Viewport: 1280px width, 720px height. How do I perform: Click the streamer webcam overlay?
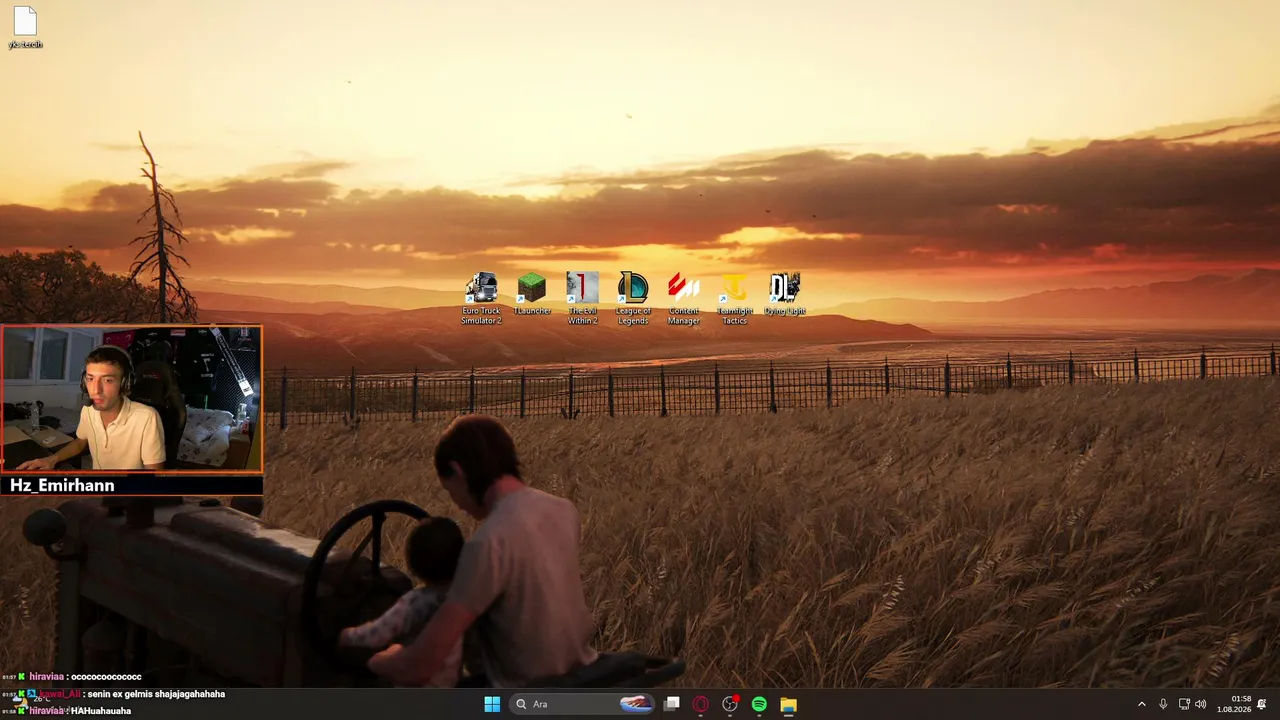pos(132,398)
